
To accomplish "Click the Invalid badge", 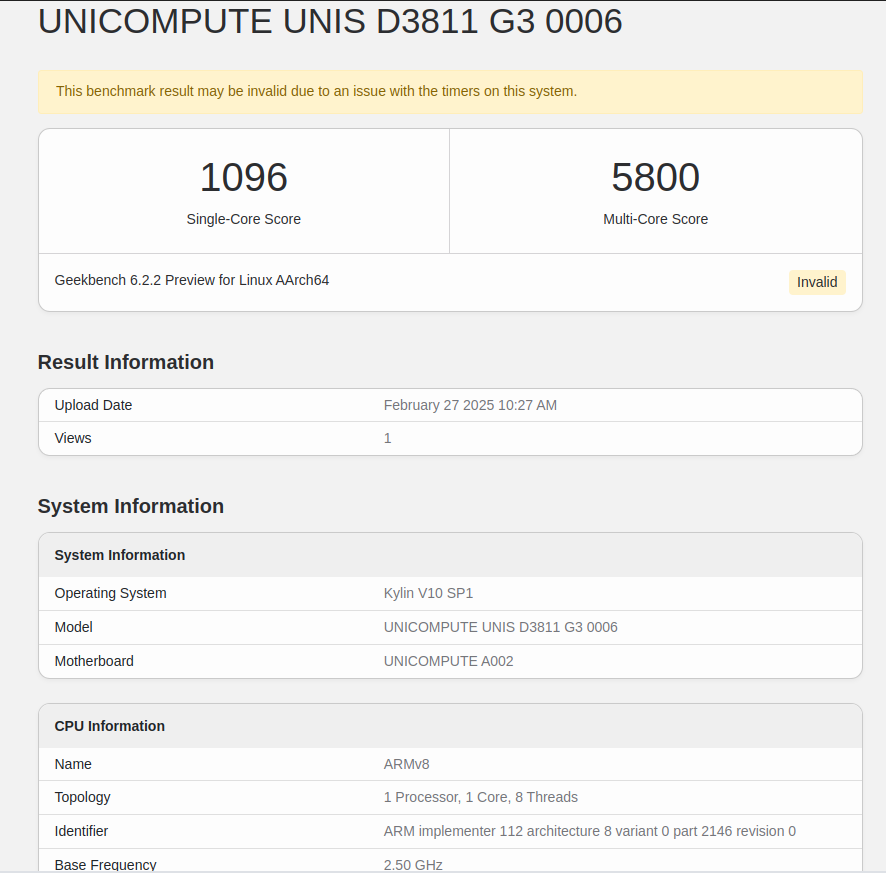I will [x=817, y=282].
